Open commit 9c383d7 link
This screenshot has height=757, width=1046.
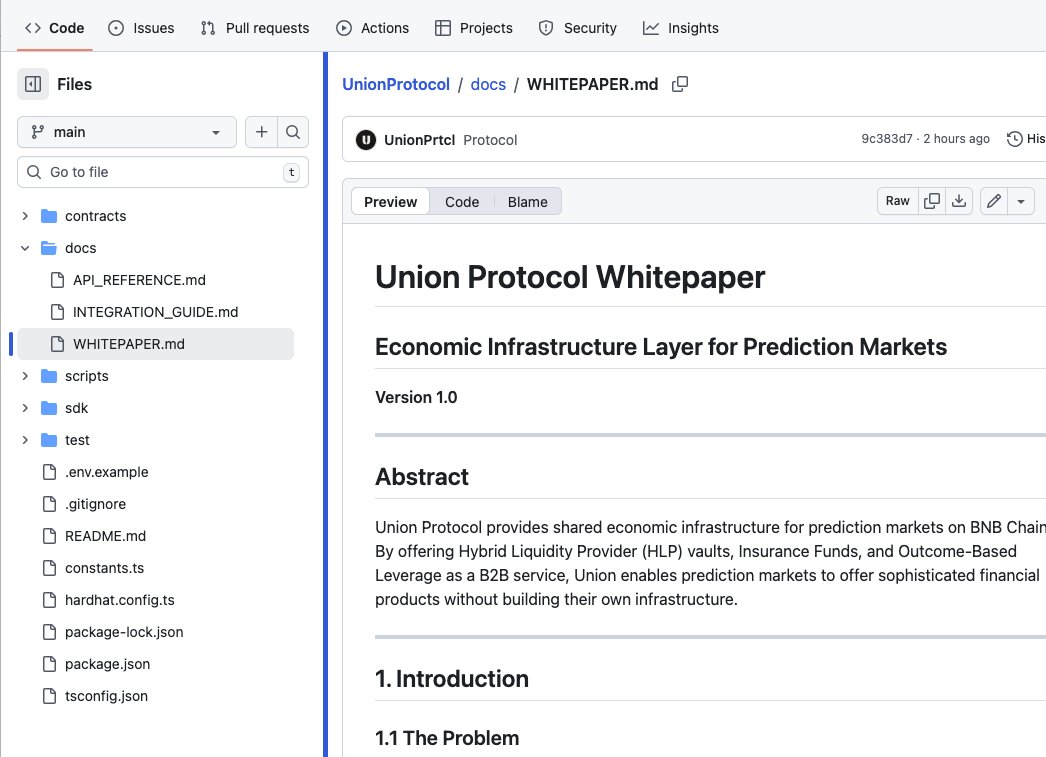coord(887,139)
